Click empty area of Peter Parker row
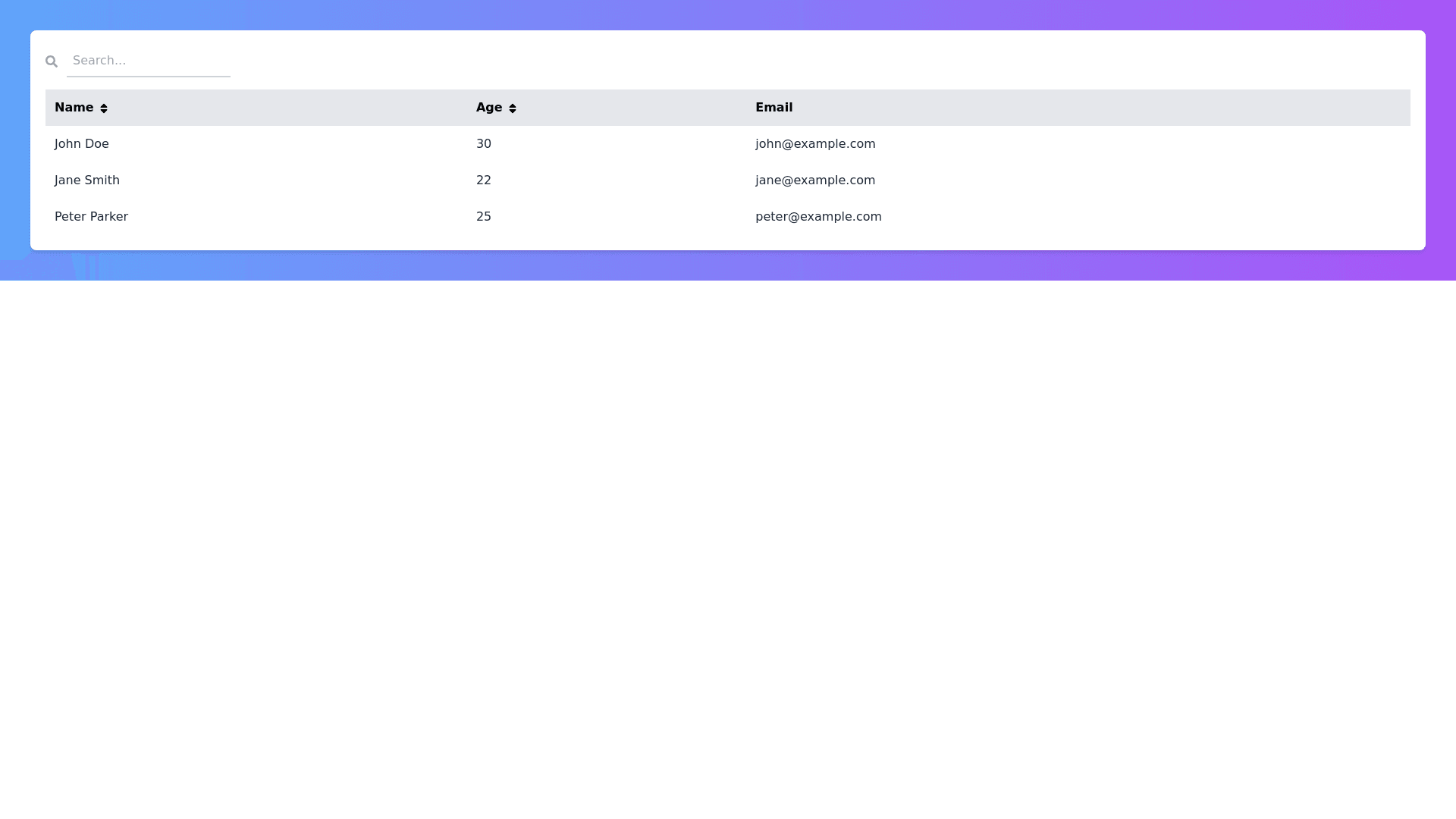Image resolution: width=1456 pixels, height=819 pixels. click(x=1137, y=217)
